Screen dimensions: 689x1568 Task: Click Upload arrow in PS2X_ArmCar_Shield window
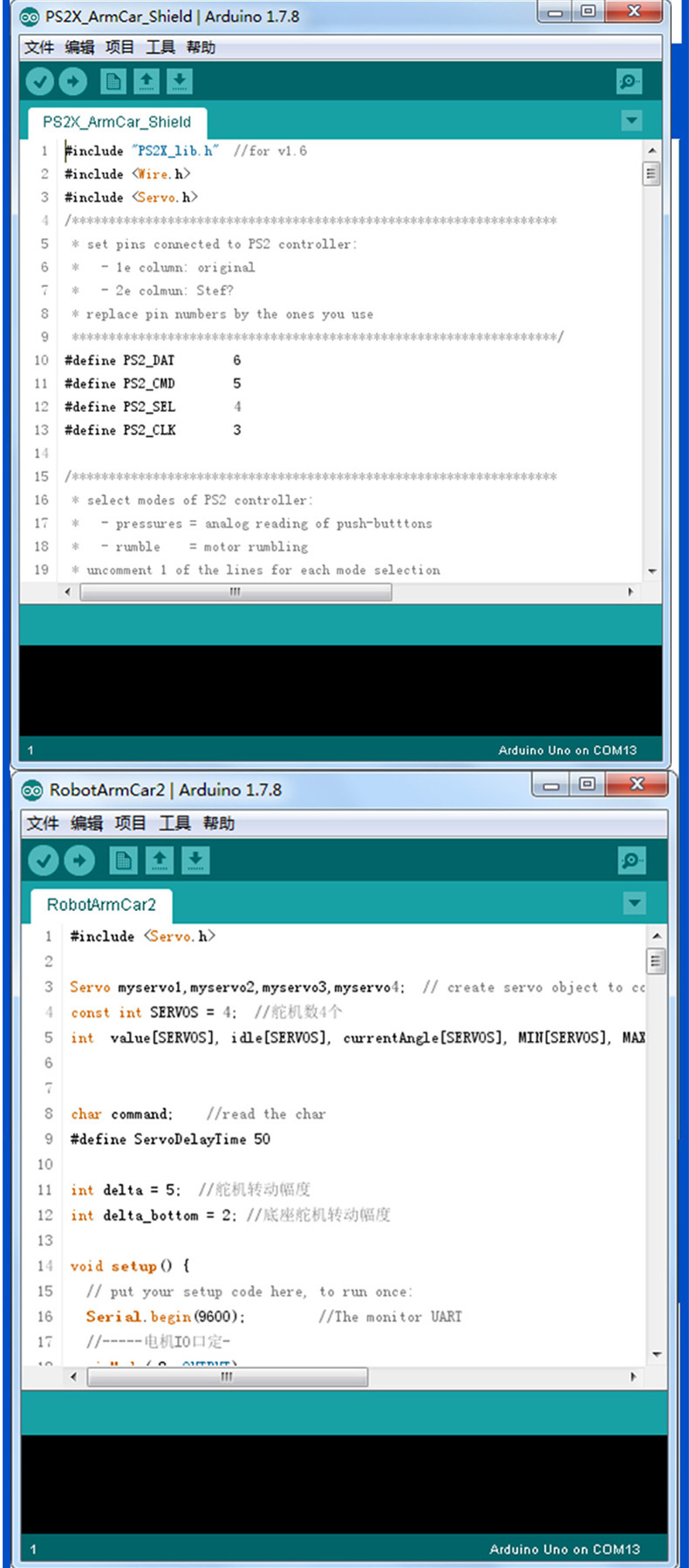coord(73,81)
